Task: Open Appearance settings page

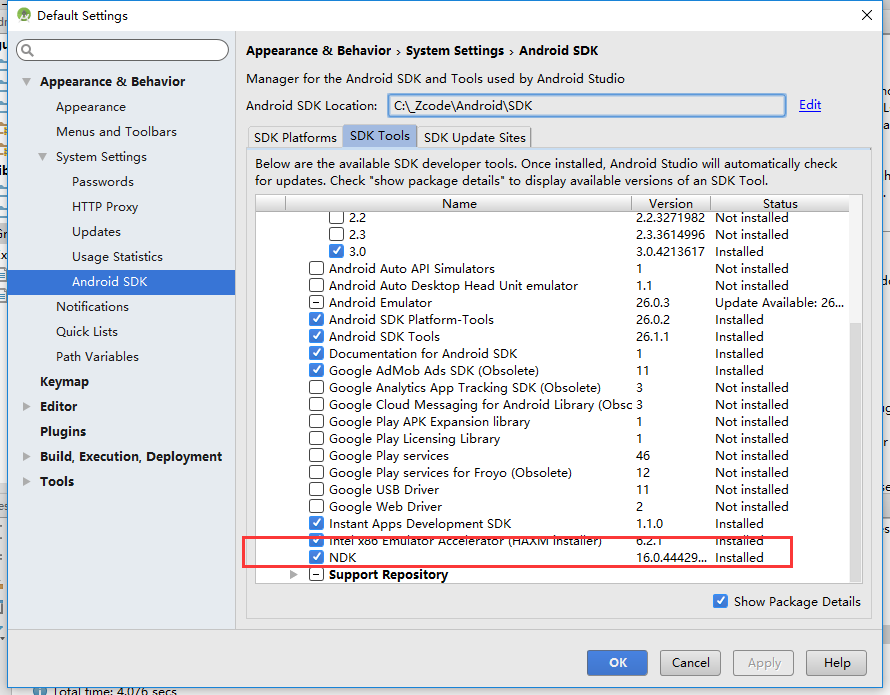Action: click(91, 107)
